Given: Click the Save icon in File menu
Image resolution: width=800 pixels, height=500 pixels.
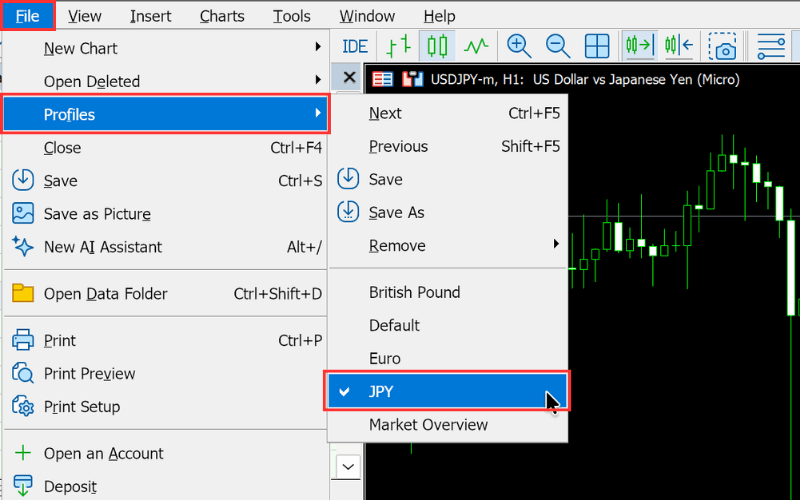Looking at the screenshot, I should 23,180.
